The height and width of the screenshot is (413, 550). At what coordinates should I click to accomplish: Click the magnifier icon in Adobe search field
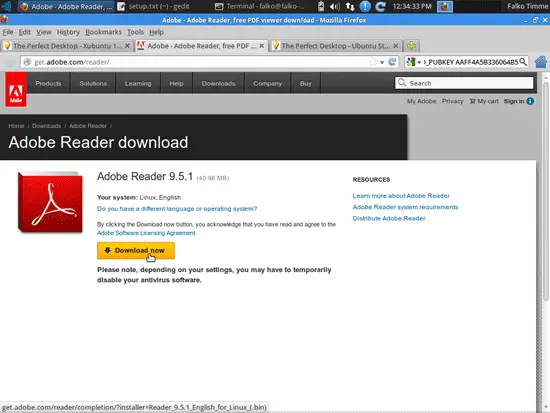coord(402,82)
